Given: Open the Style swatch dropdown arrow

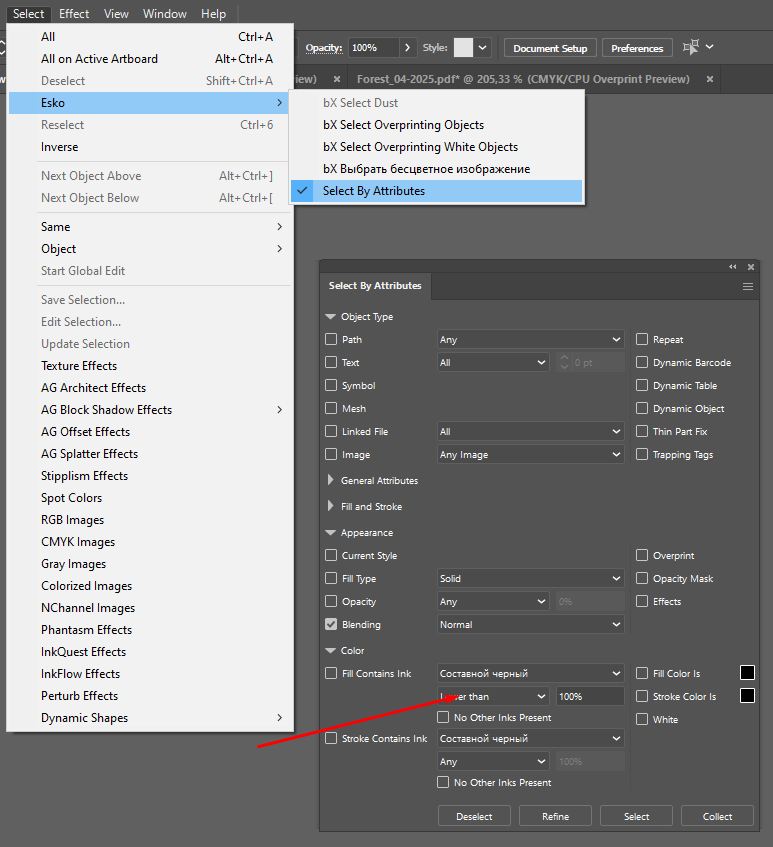Looking at the screenshot, I should point(483,48).
